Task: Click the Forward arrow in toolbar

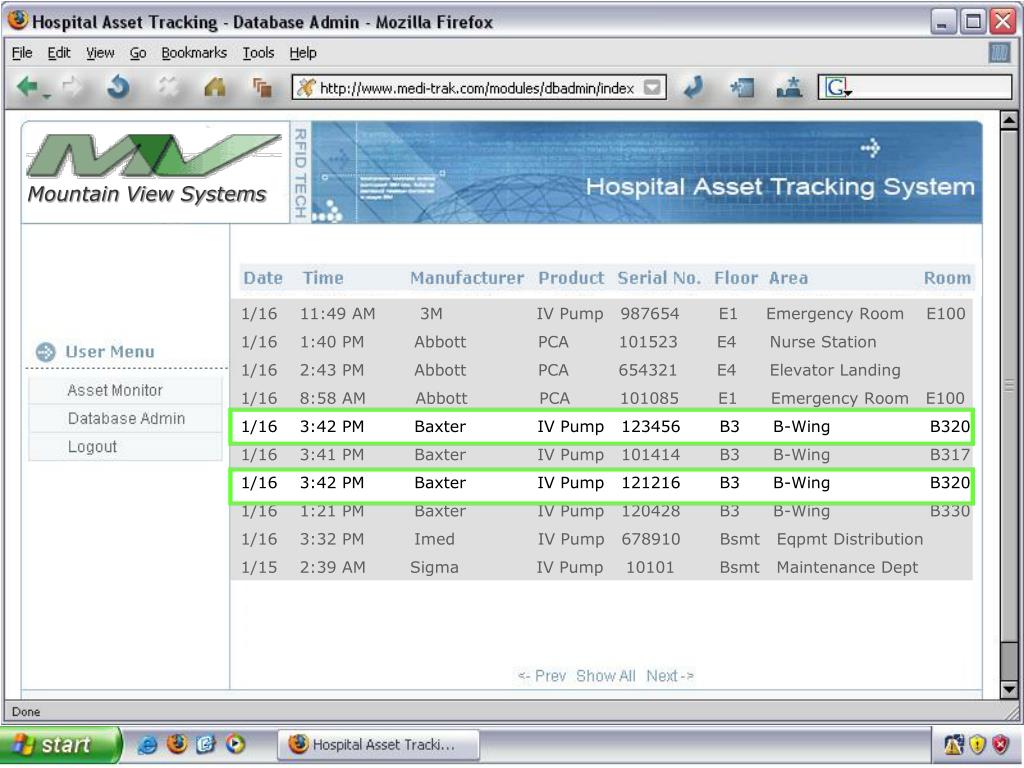Action: pos(72,86)
